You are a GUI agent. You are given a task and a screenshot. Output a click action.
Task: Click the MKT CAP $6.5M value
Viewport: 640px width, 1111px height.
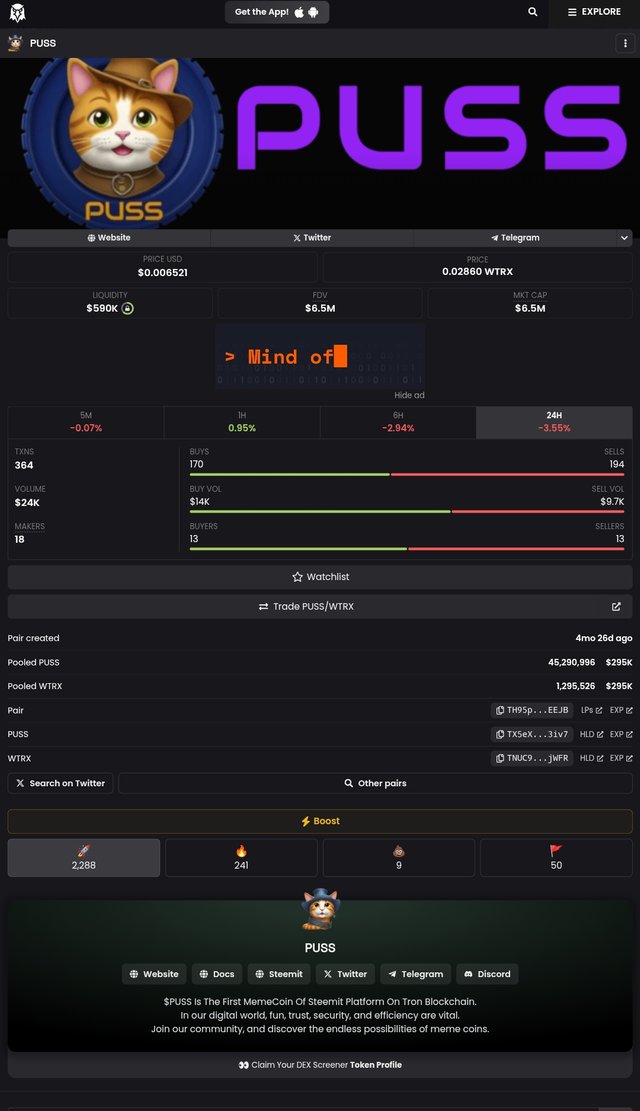pos(530,308)
